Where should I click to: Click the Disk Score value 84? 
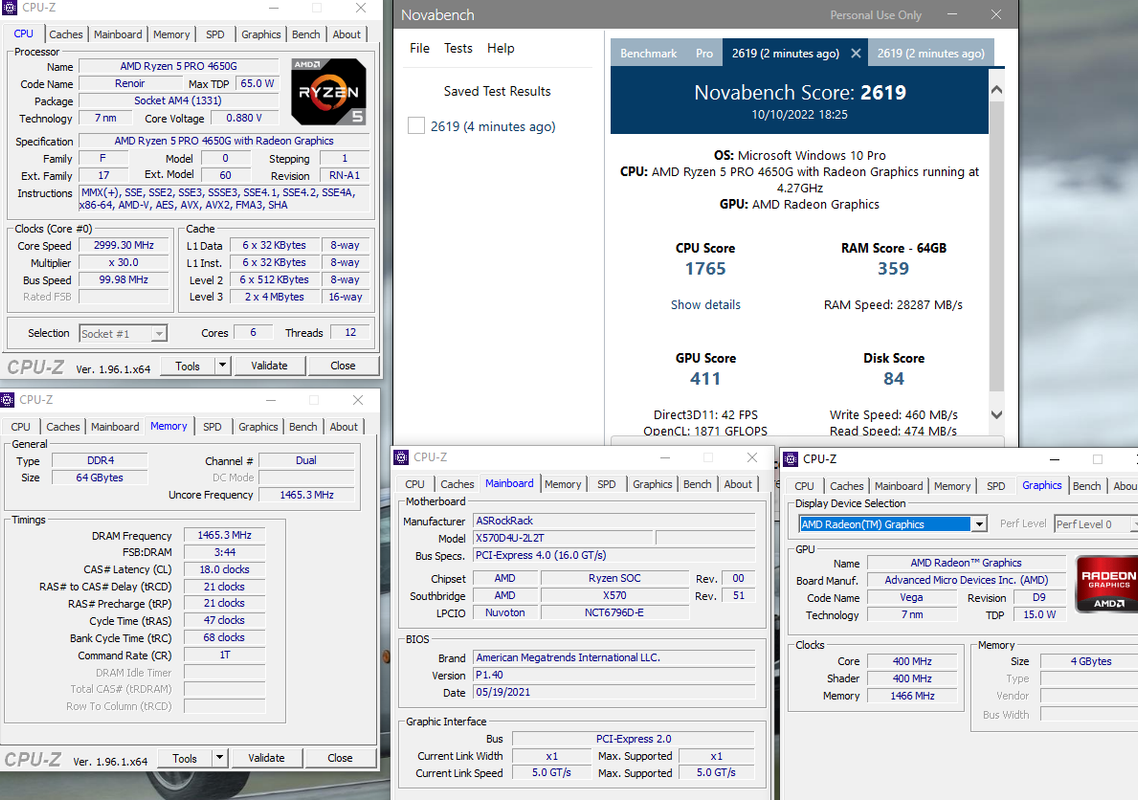893,378
